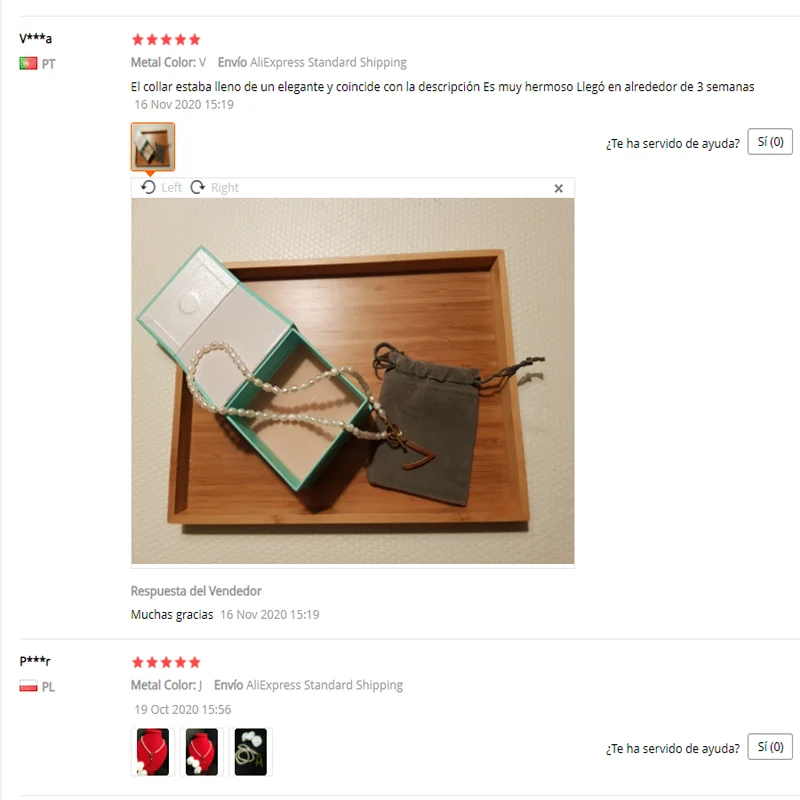Mark V***a's review as helpful with Sí (0)

point(770,141)
